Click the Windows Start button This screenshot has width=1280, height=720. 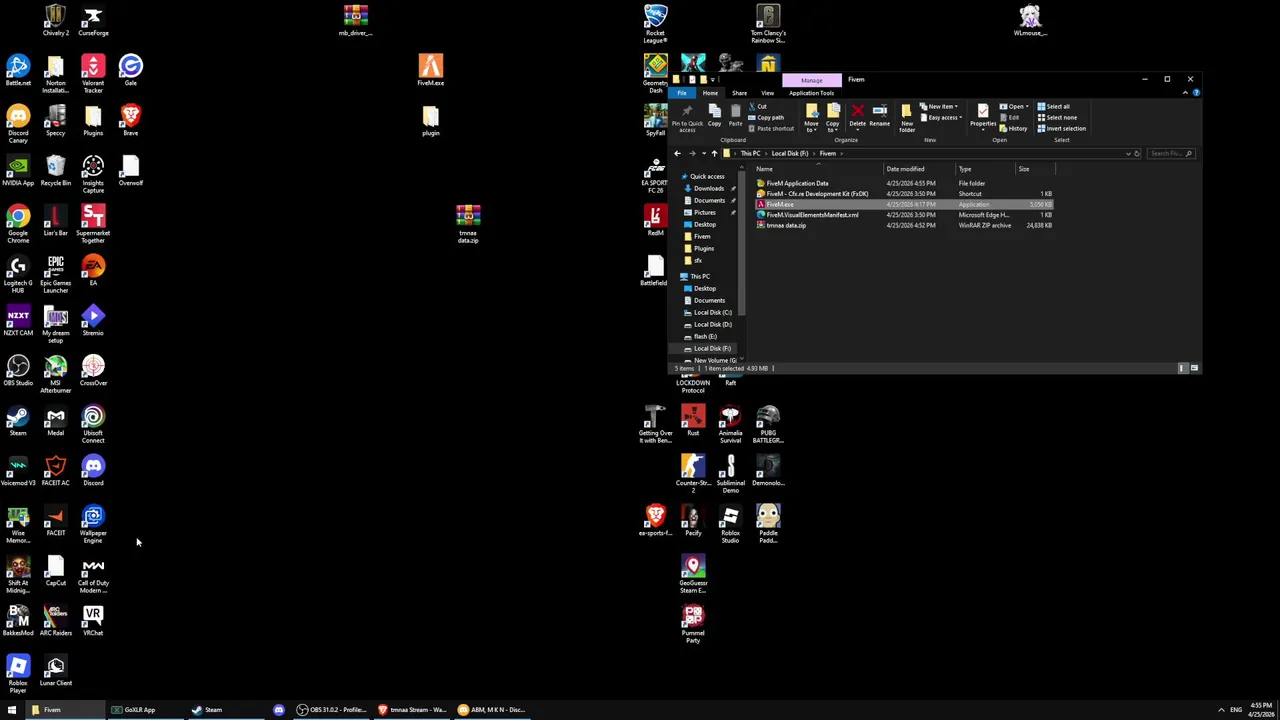[12, 710]
